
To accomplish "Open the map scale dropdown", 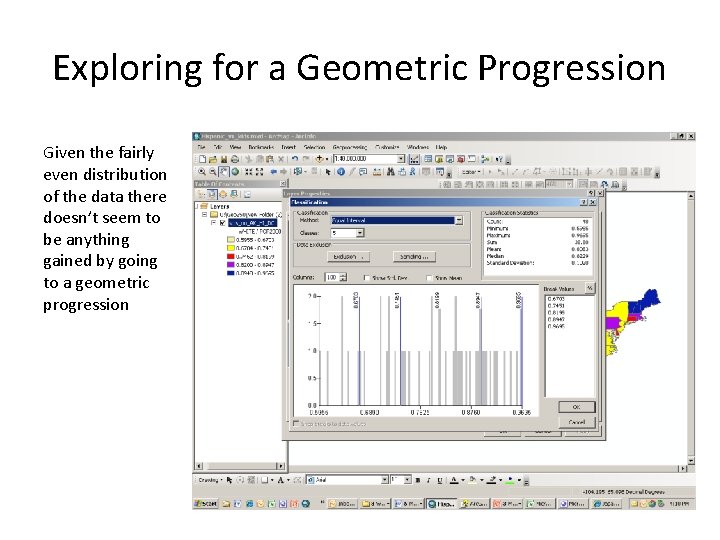I will click(401, 159).
